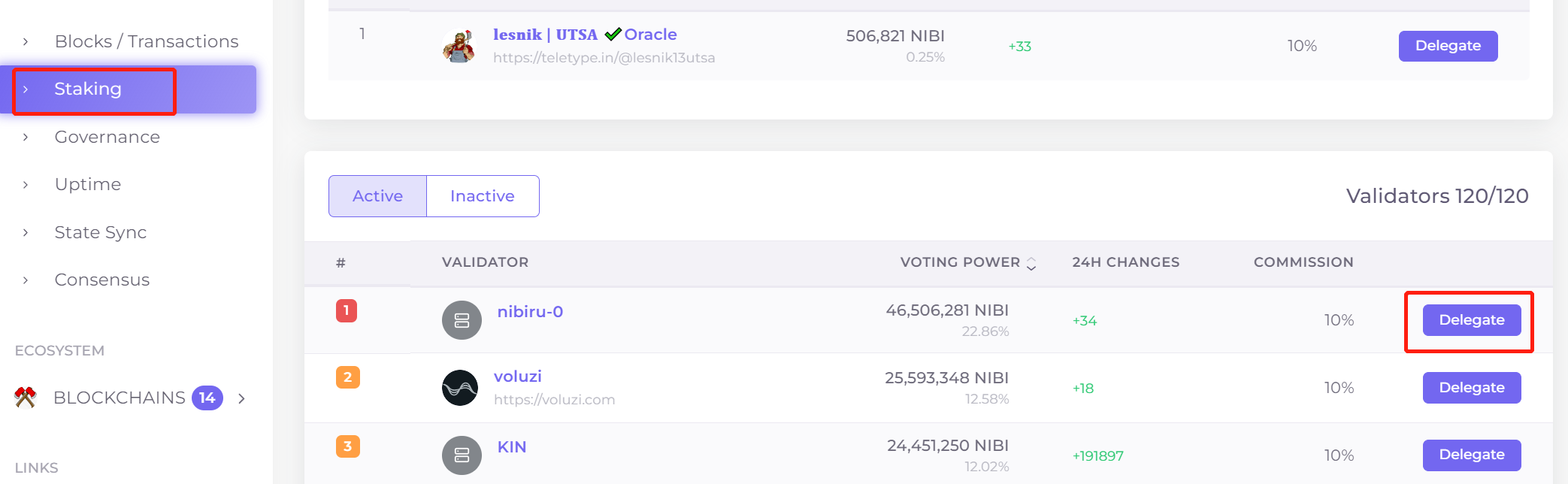Open lesnik | UTSA validator name link
The width and height of the screenshot is (1568, 484).
[545, 35]
